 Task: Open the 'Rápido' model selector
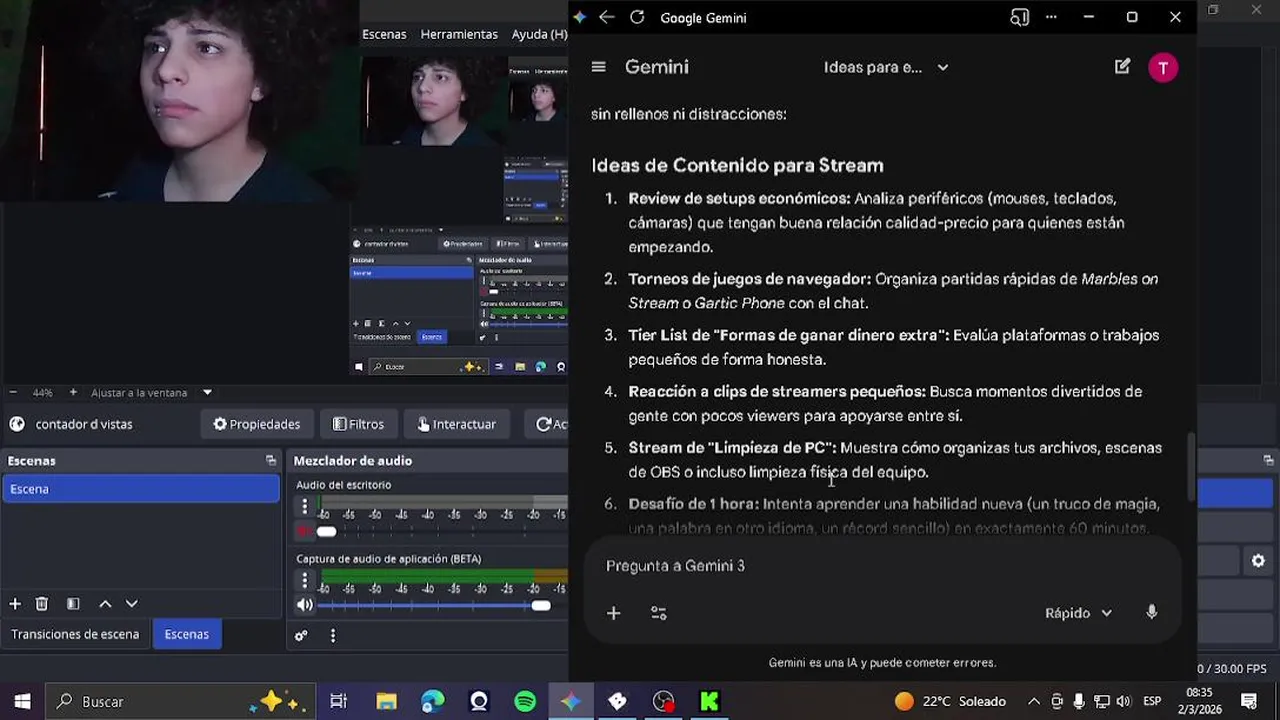point(1078,613)
